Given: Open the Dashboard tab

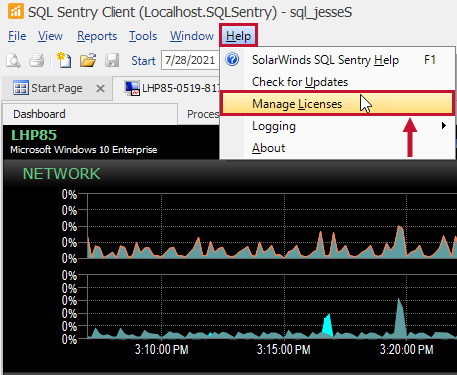Looking at the screenshot, I should [x=90, y=114].
